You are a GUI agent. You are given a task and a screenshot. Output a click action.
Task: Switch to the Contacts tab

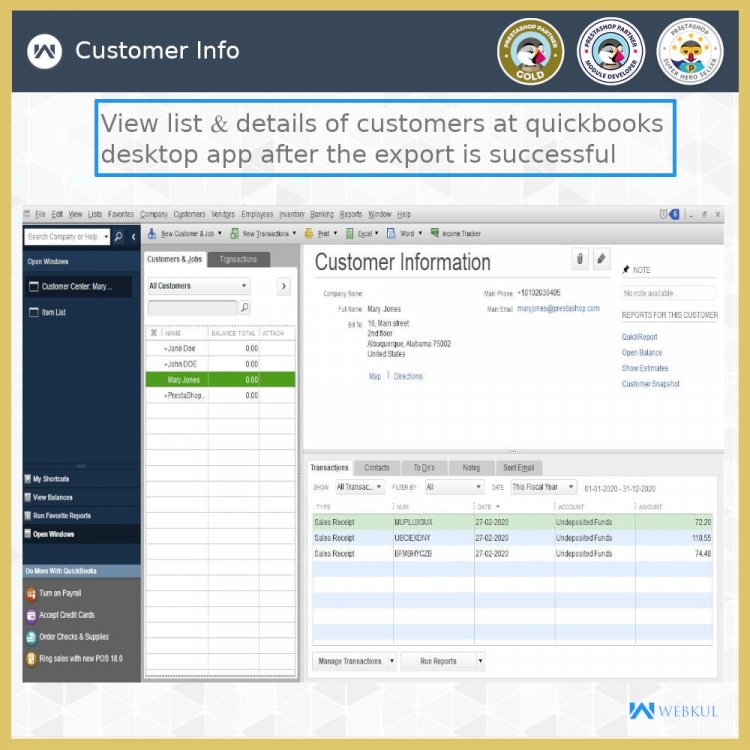[x=376, y=468]
